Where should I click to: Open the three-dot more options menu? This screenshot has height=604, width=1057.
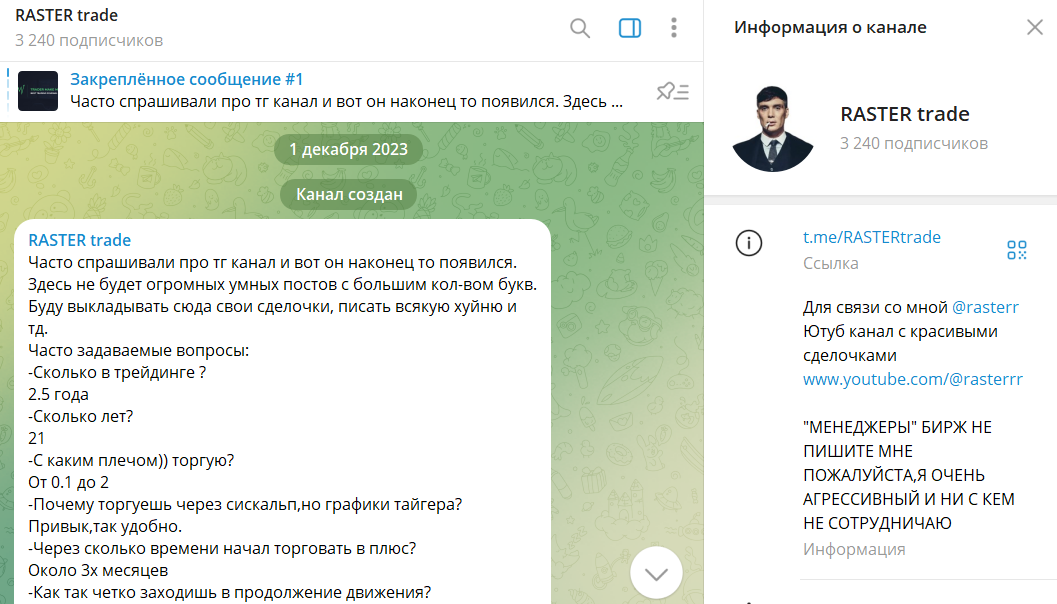pyautogui.click(x=673, y=28)
